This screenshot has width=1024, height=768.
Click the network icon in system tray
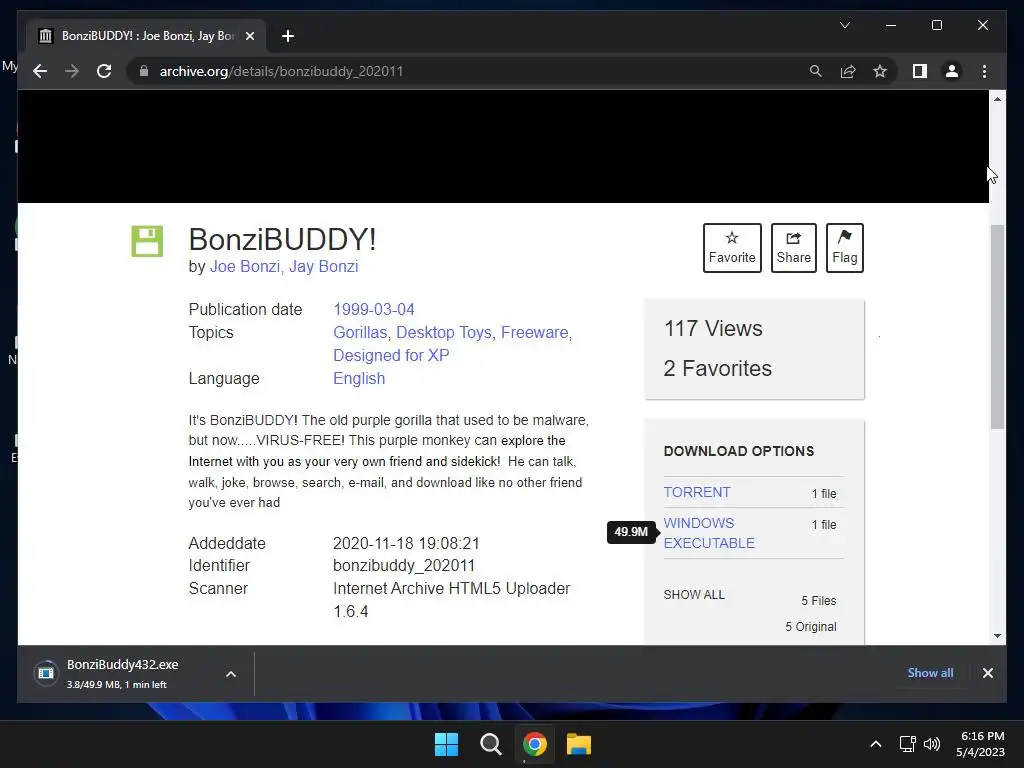(907, 744)
